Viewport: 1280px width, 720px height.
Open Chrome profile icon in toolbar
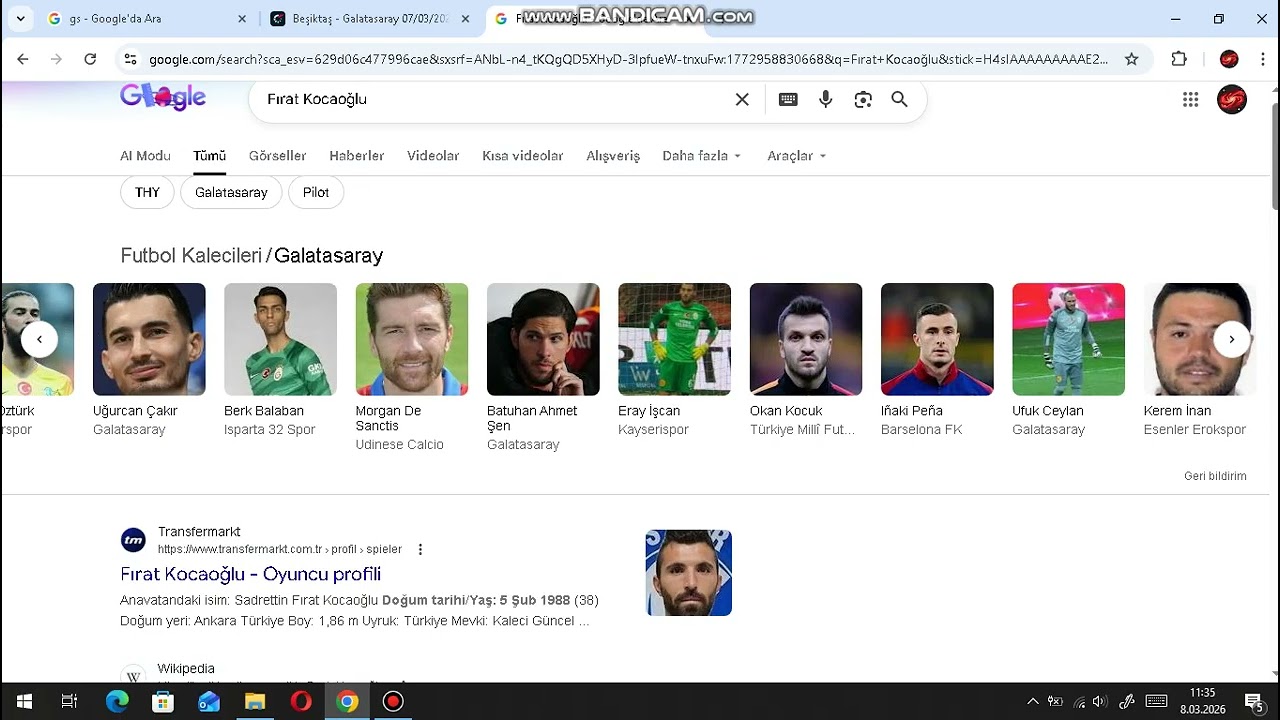coord(1229,59)
